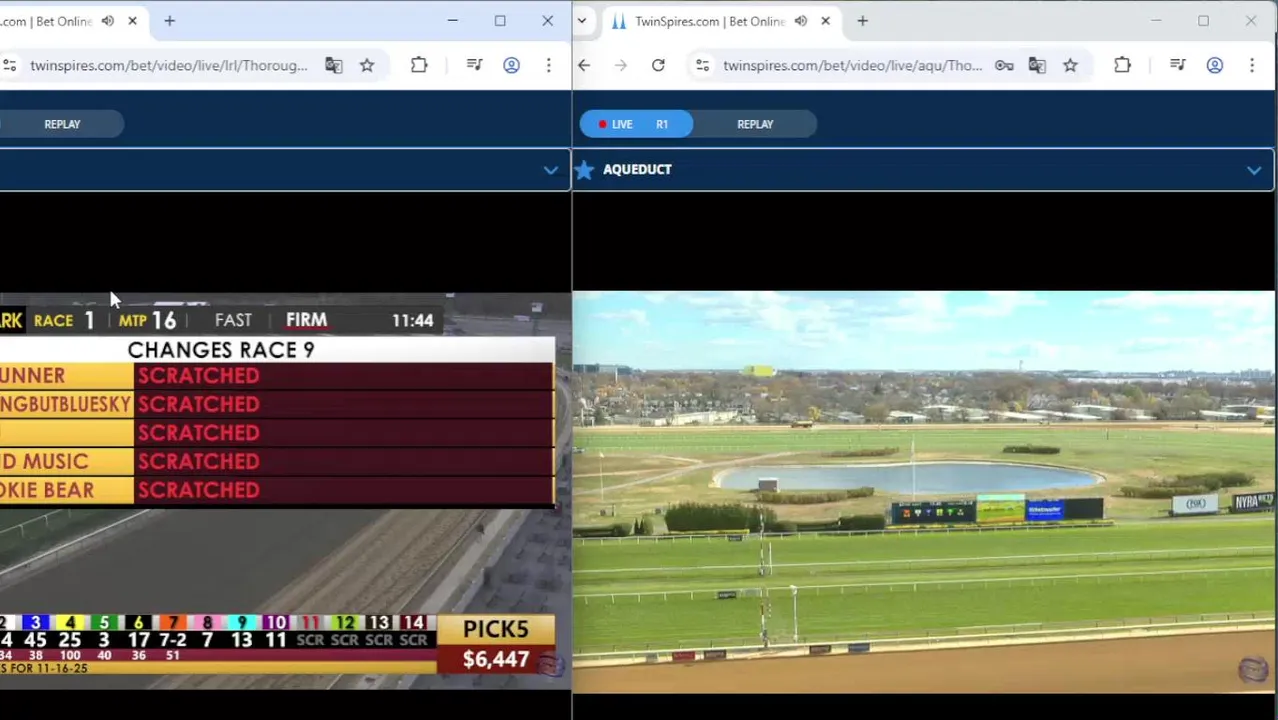Image resolution: width=1278 pixels, height=720 pixels.
Task: Go forward in the right window
Action: pos(621,65)
